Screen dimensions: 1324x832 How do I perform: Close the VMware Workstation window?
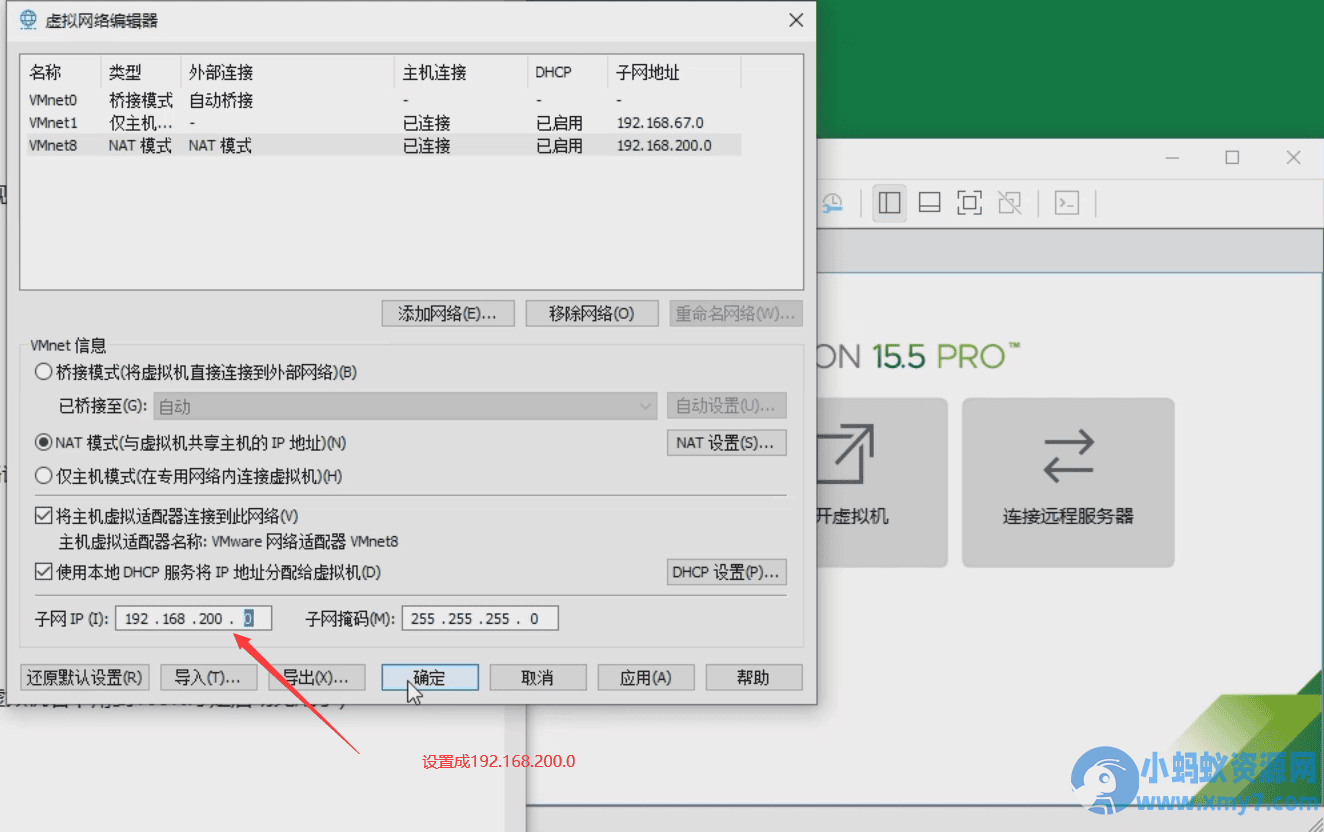coord(1293,158)
